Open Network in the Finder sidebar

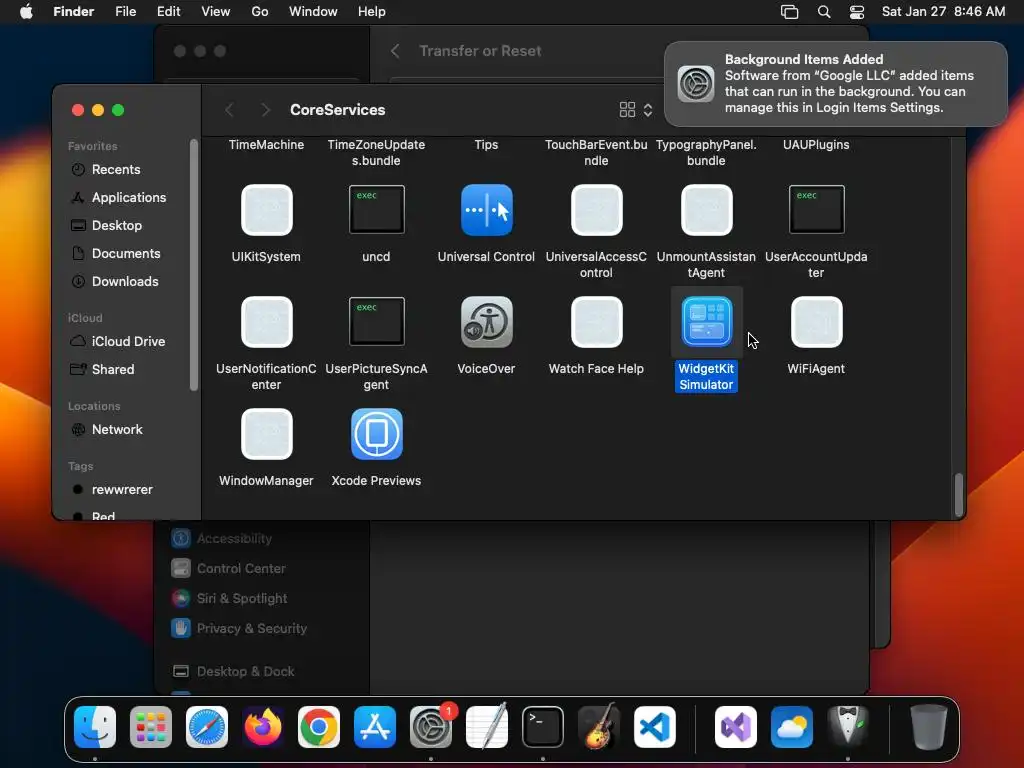pos(118,430)
